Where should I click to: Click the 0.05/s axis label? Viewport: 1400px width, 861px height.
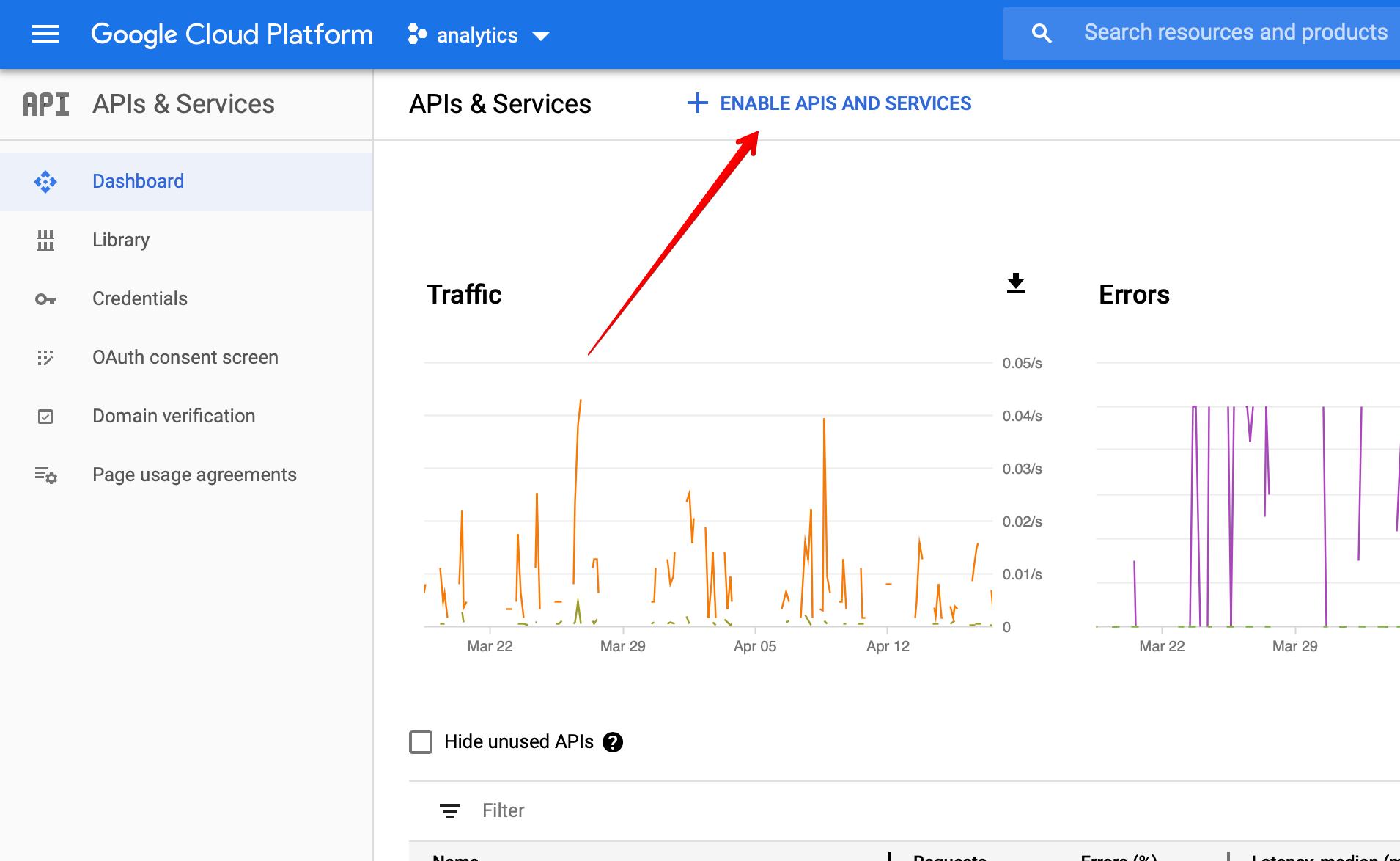pyautogui.click(x=1022, y=363)
